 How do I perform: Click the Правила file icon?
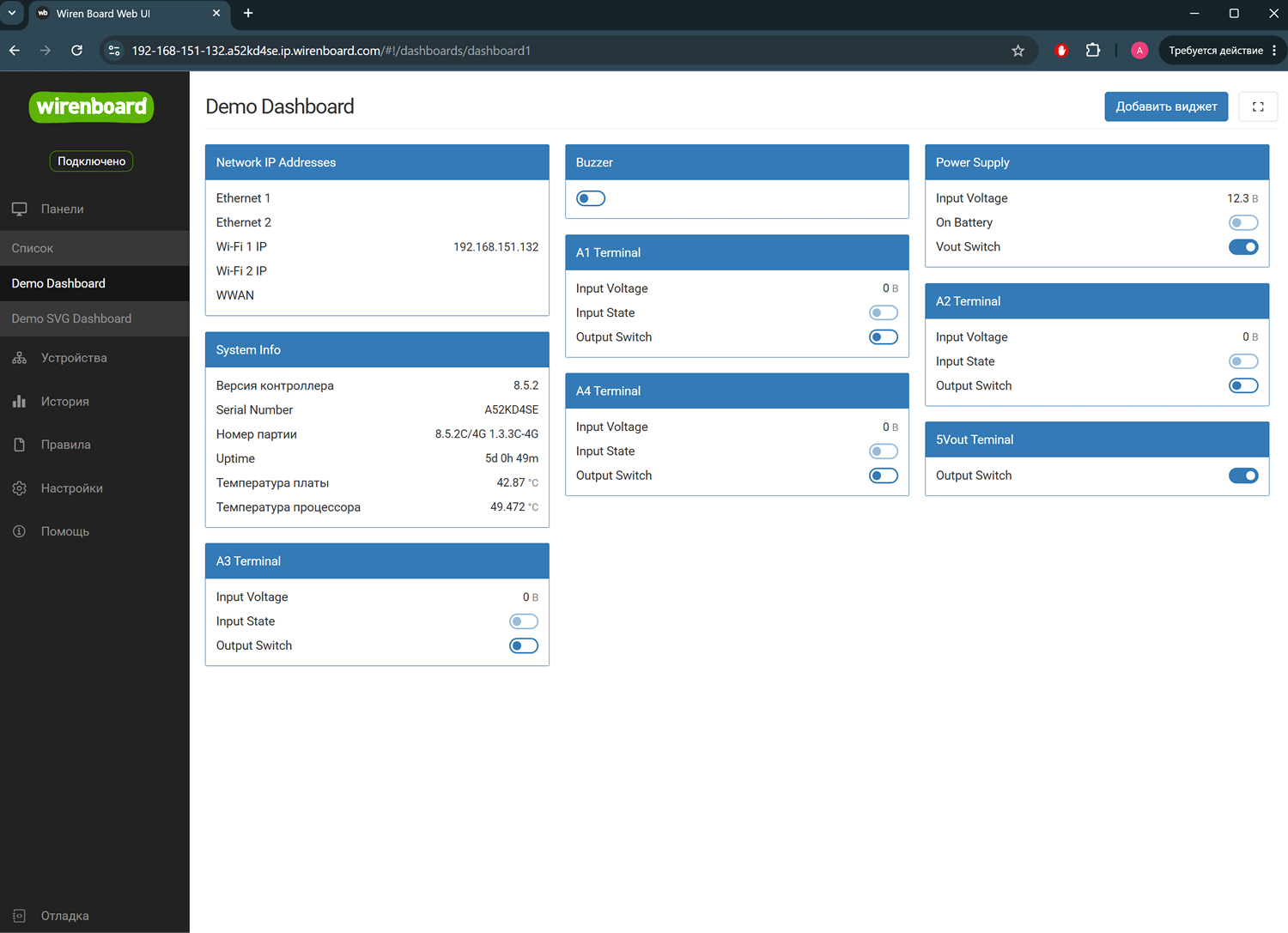pos(20,445)
